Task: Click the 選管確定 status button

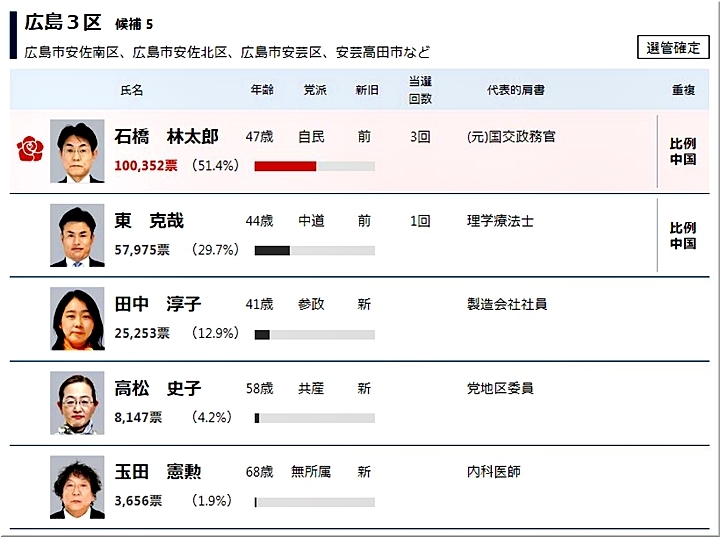Action: pos(673,47)
